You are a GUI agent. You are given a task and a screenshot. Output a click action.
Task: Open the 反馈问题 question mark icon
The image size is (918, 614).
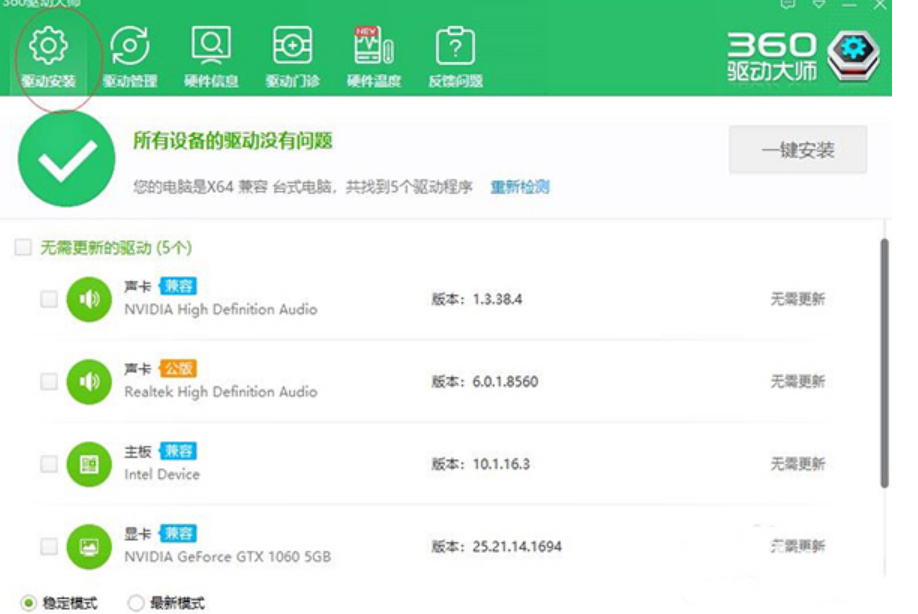[x=455, y=47]
